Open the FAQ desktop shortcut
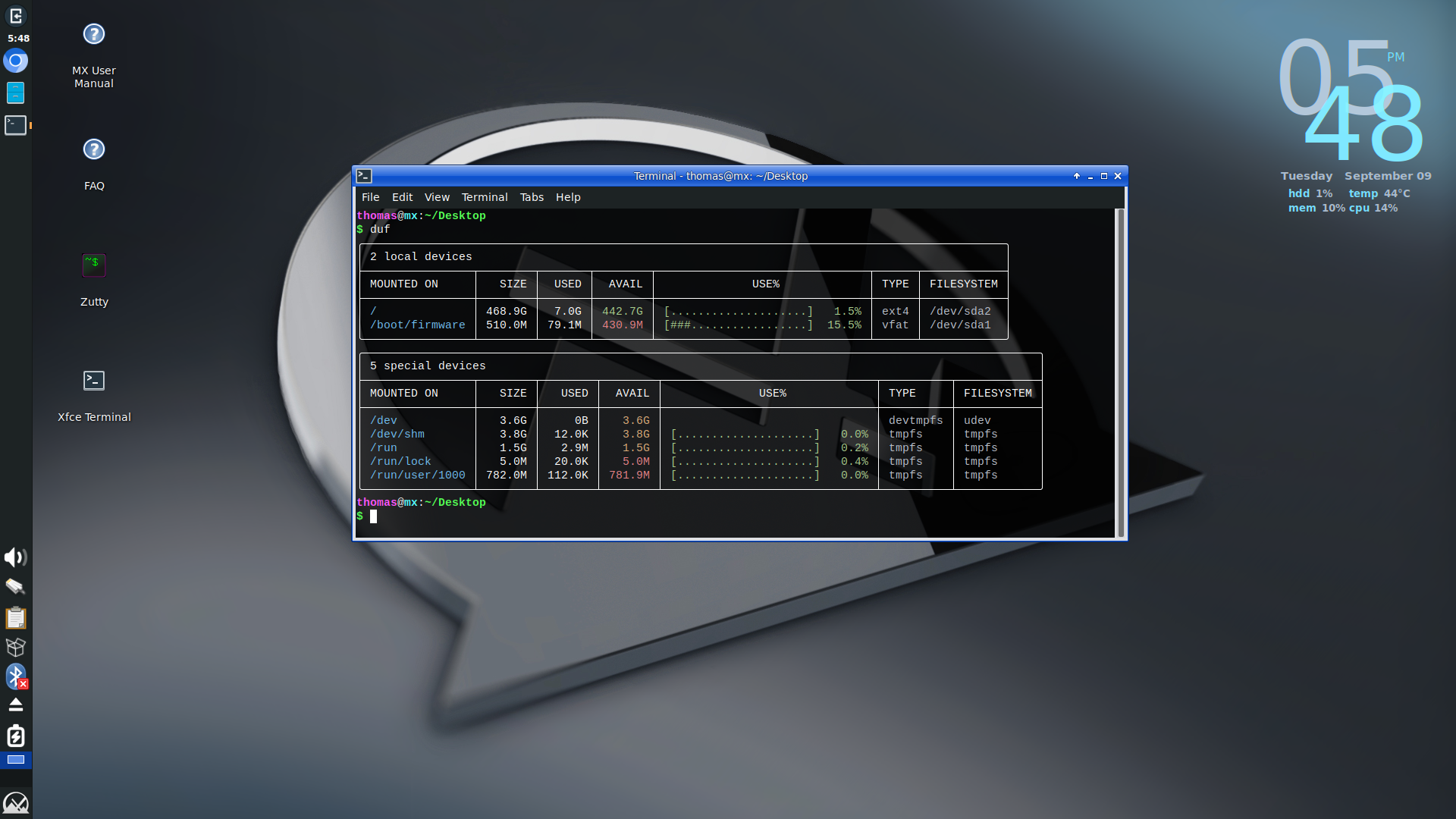The width and height of the screenshot is (1456, 819). [x=93, y=149]
